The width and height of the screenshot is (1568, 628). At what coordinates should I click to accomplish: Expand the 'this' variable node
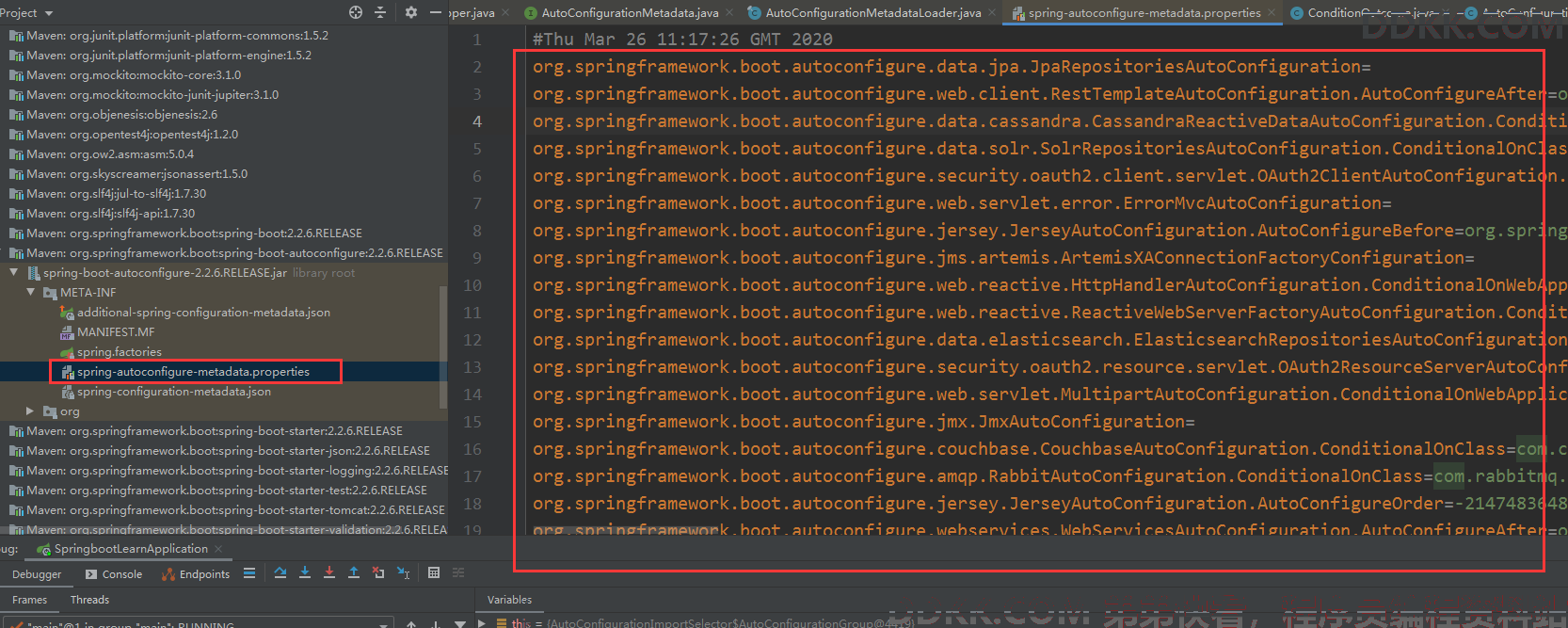tap(482, 622)
